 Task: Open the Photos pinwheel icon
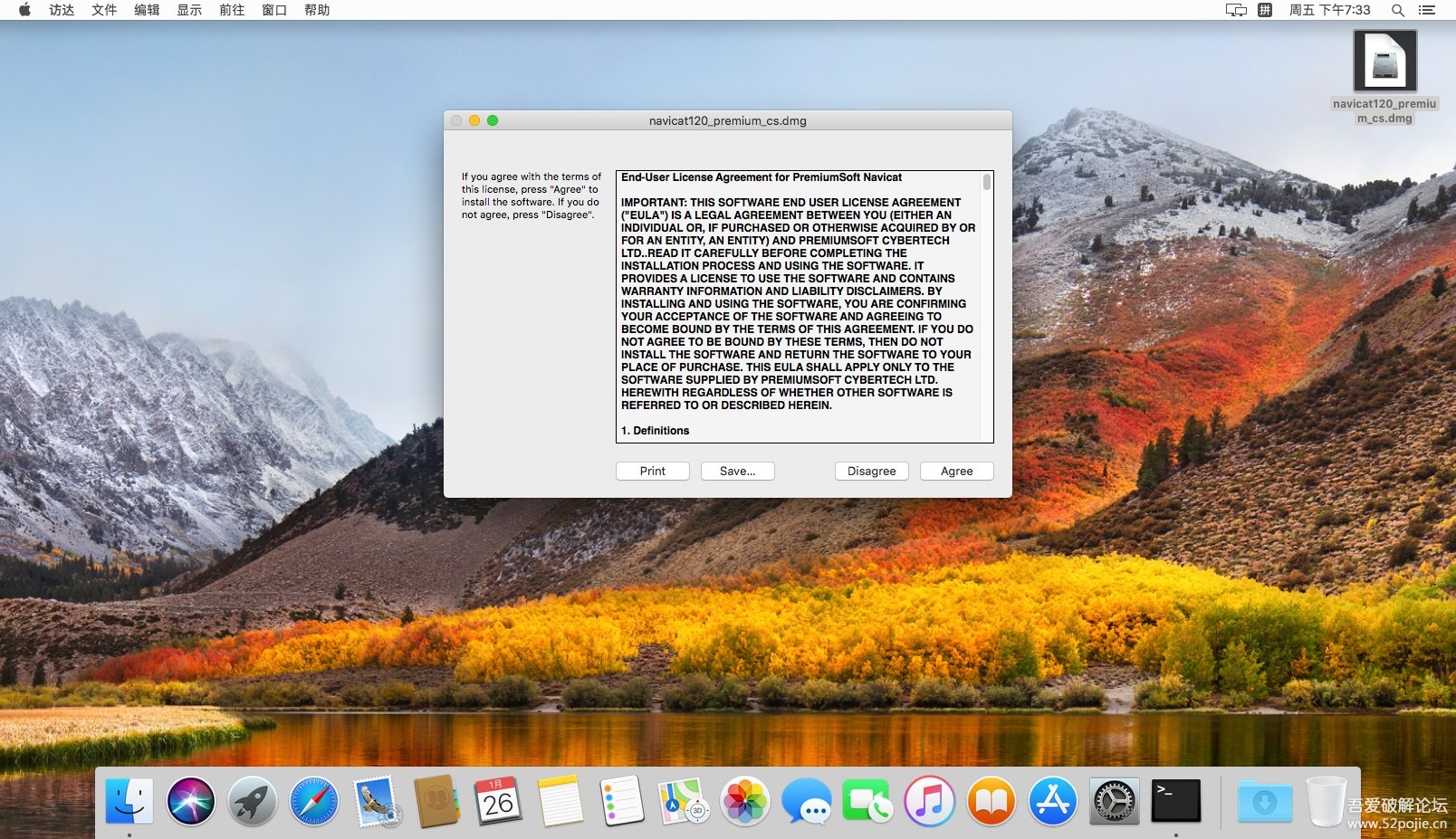coord(744,801)
